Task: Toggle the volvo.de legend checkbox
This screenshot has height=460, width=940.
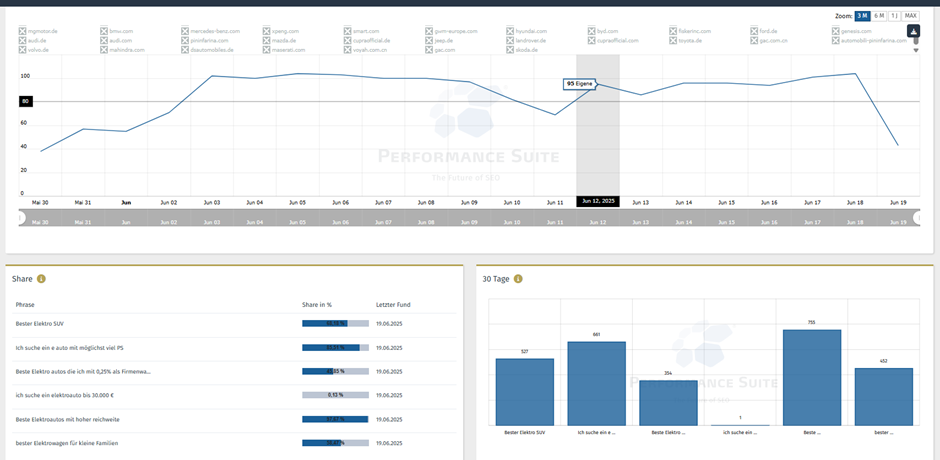Action: [x=22, y=50]
